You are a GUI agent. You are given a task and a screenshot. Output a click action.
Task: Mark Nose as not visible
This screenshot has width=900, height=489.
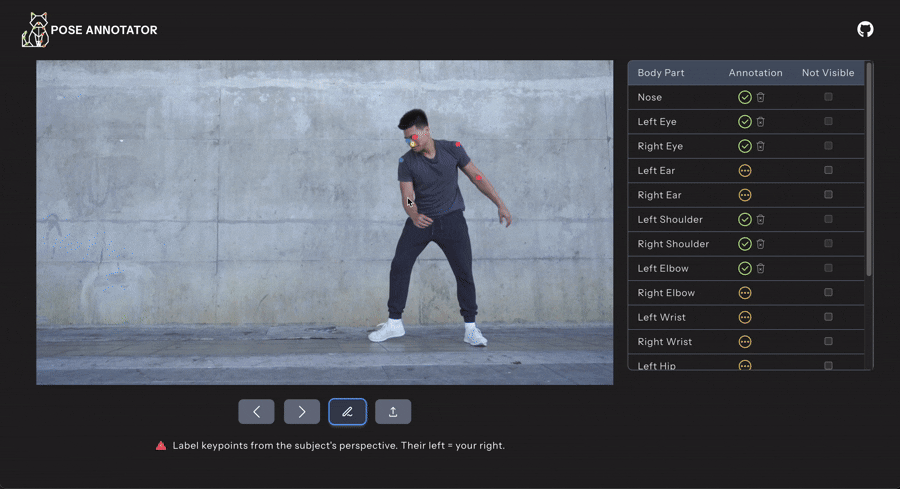828,97
